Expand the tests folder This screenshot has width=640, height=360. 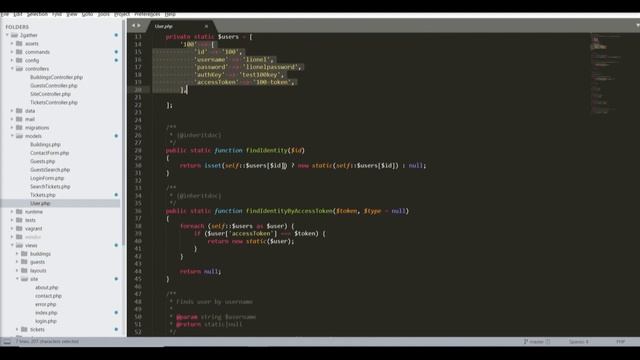coord(12,220)
